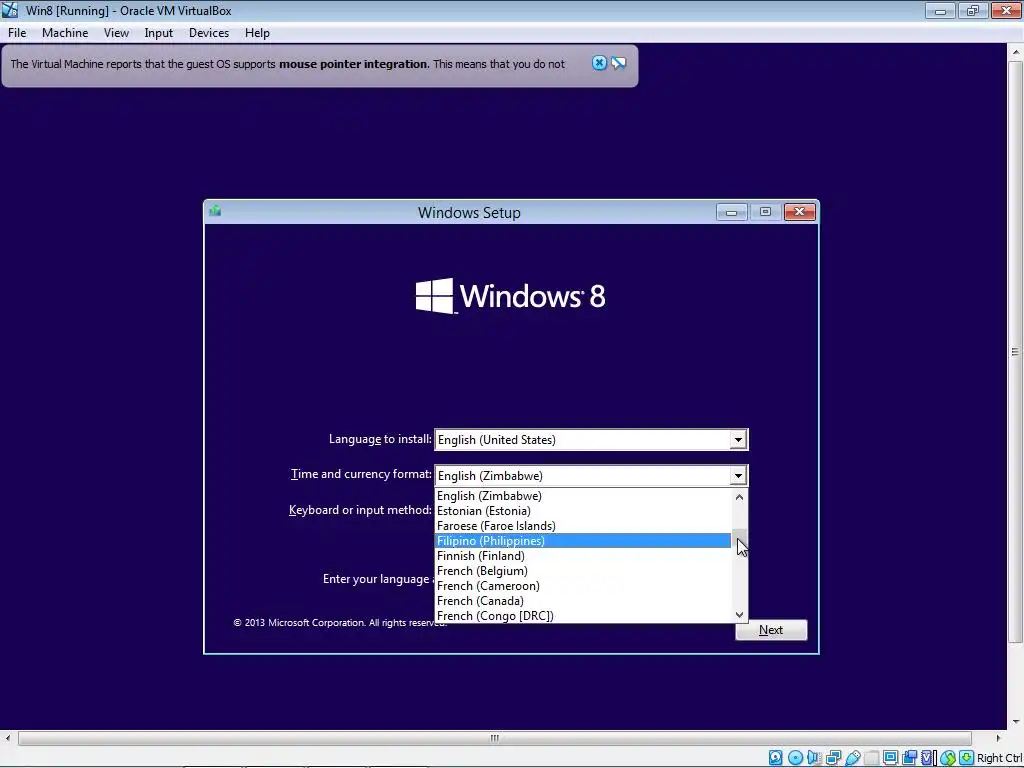
Task: Click VirtualBox horizontal scroll left arrow
Action: [x=8, y=738]
